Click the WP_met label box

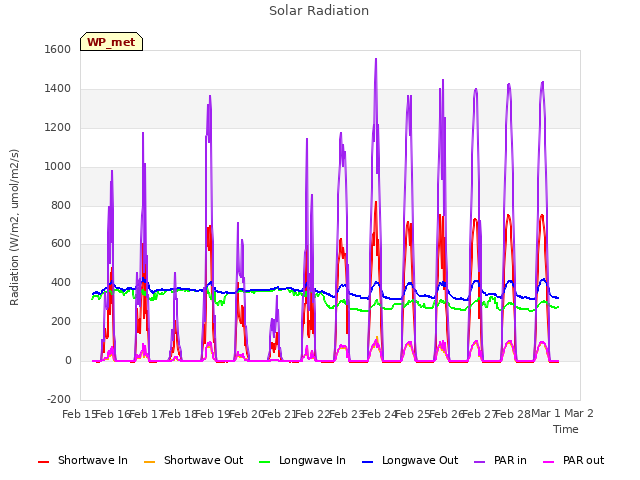point(111,42)
